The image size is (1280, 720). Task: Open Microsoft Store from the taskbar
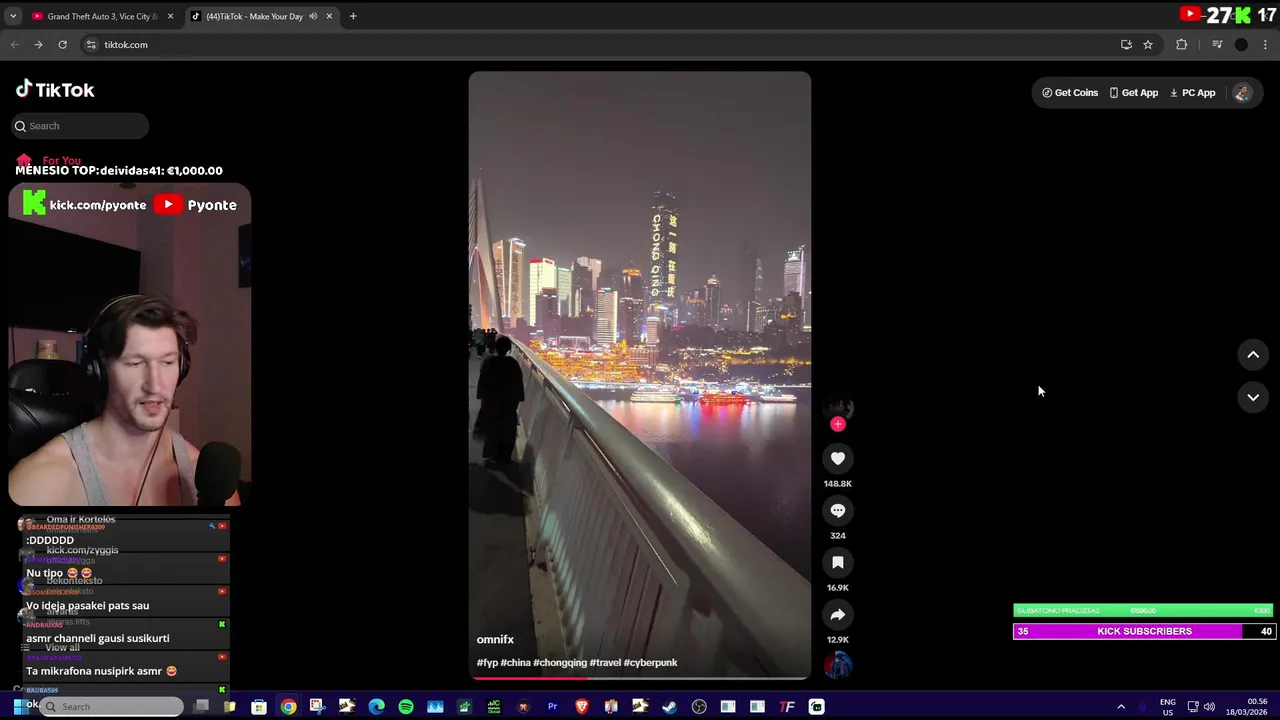tap(259, 707)
